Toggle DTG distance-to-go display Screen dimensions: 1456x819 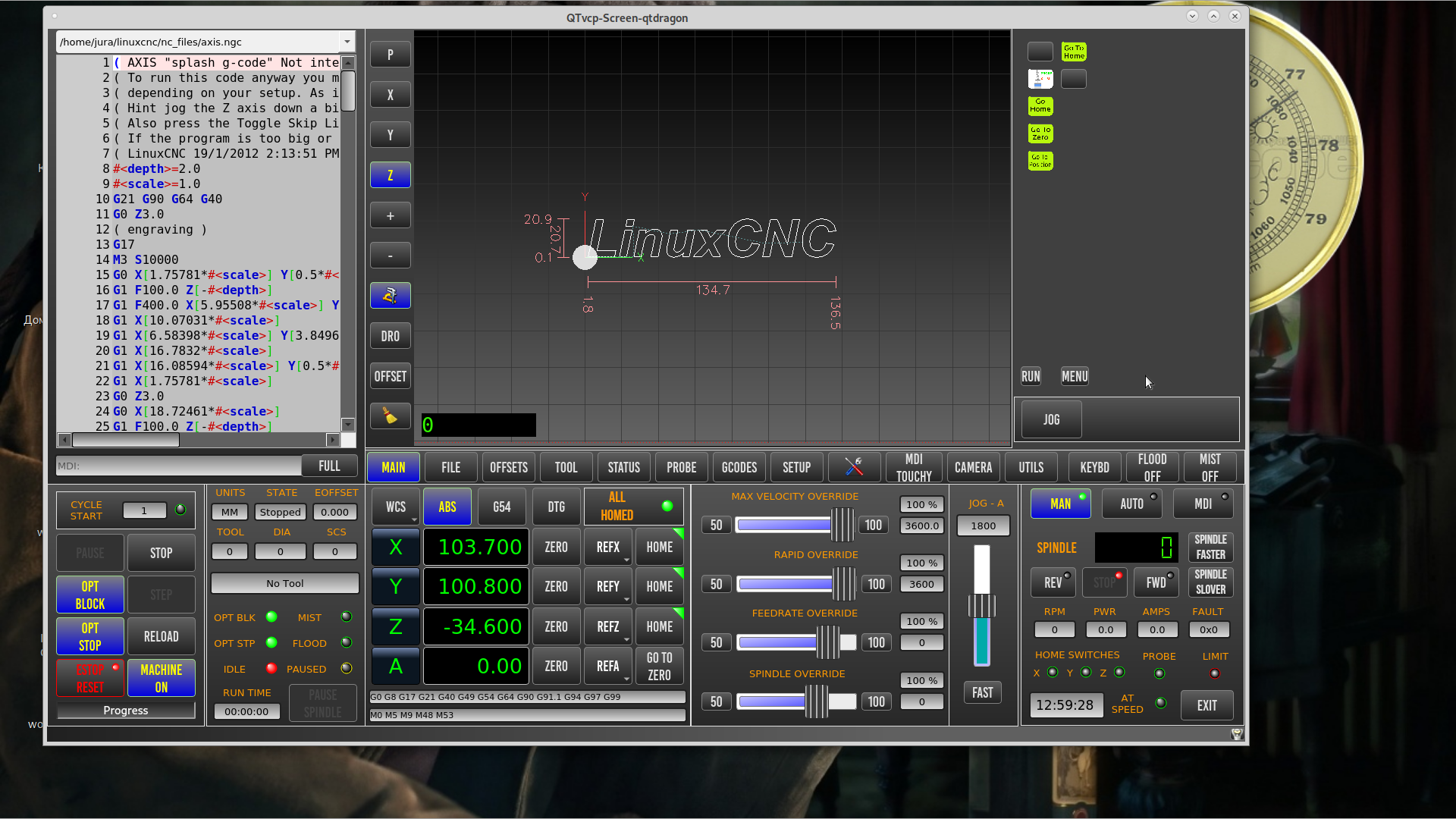[557, 507]
